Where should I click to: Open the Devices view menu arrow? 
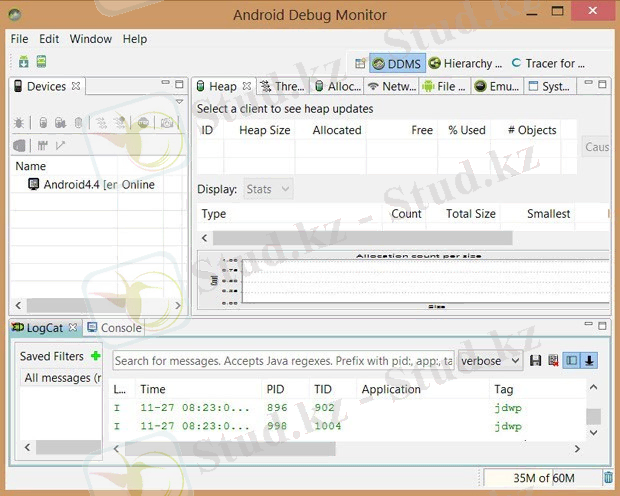[179, 102]
